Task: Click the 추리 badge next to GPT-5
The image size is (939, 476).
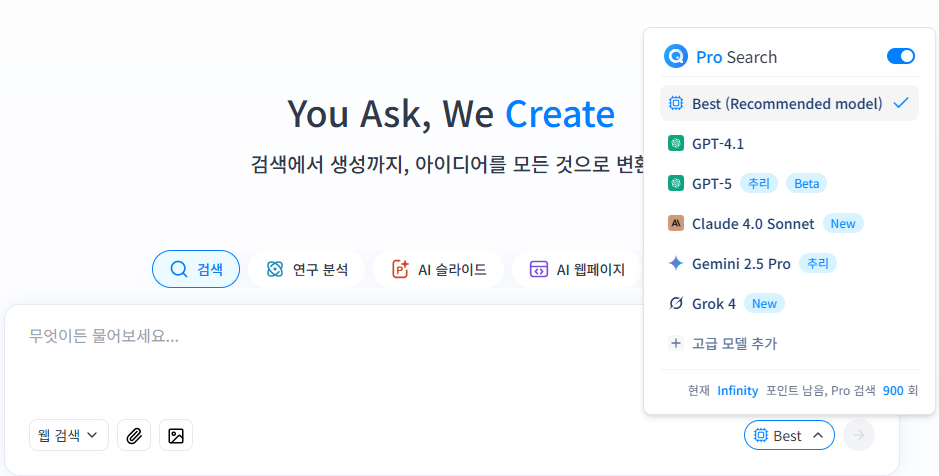Action: point(759,183)
